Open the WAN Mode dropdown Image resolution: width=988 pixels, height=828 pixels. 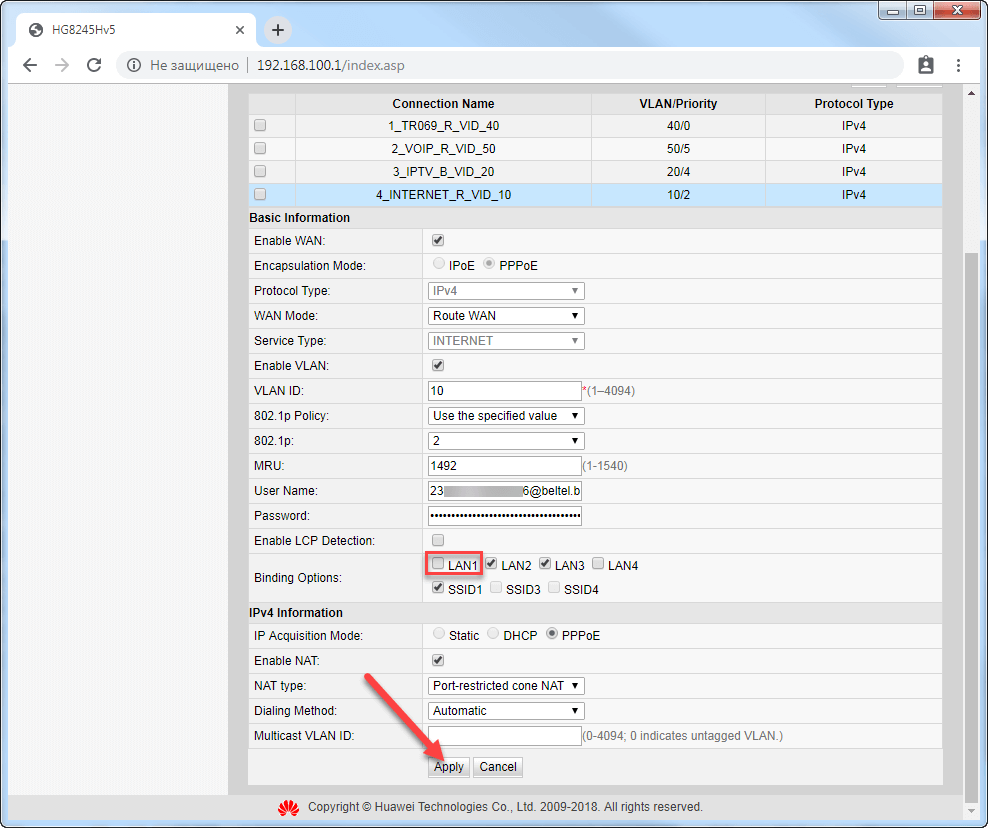pyautogui.click(x=506, y=316)
